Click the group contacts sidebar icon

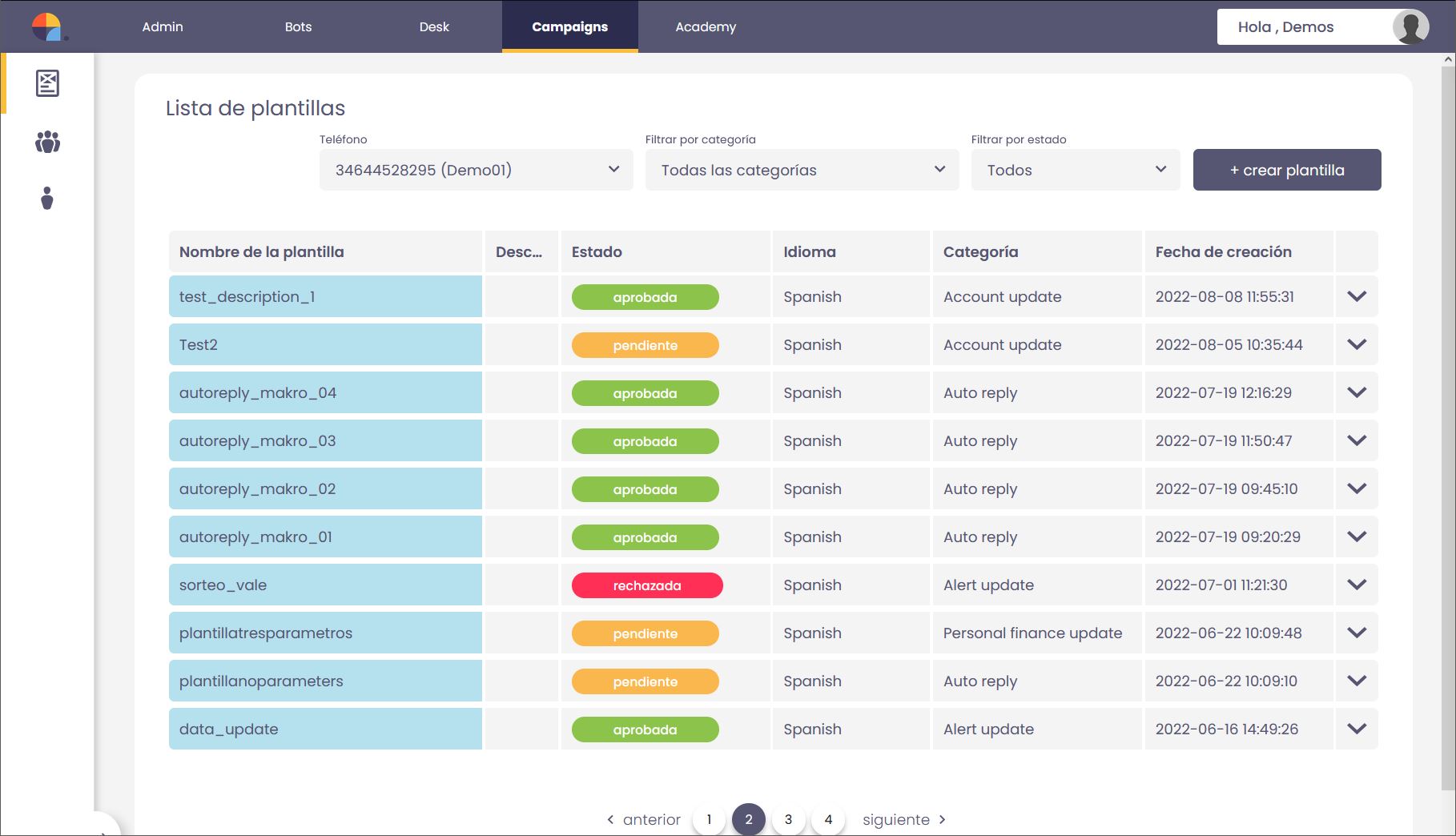pyautogui.click(x=47, y=143)
